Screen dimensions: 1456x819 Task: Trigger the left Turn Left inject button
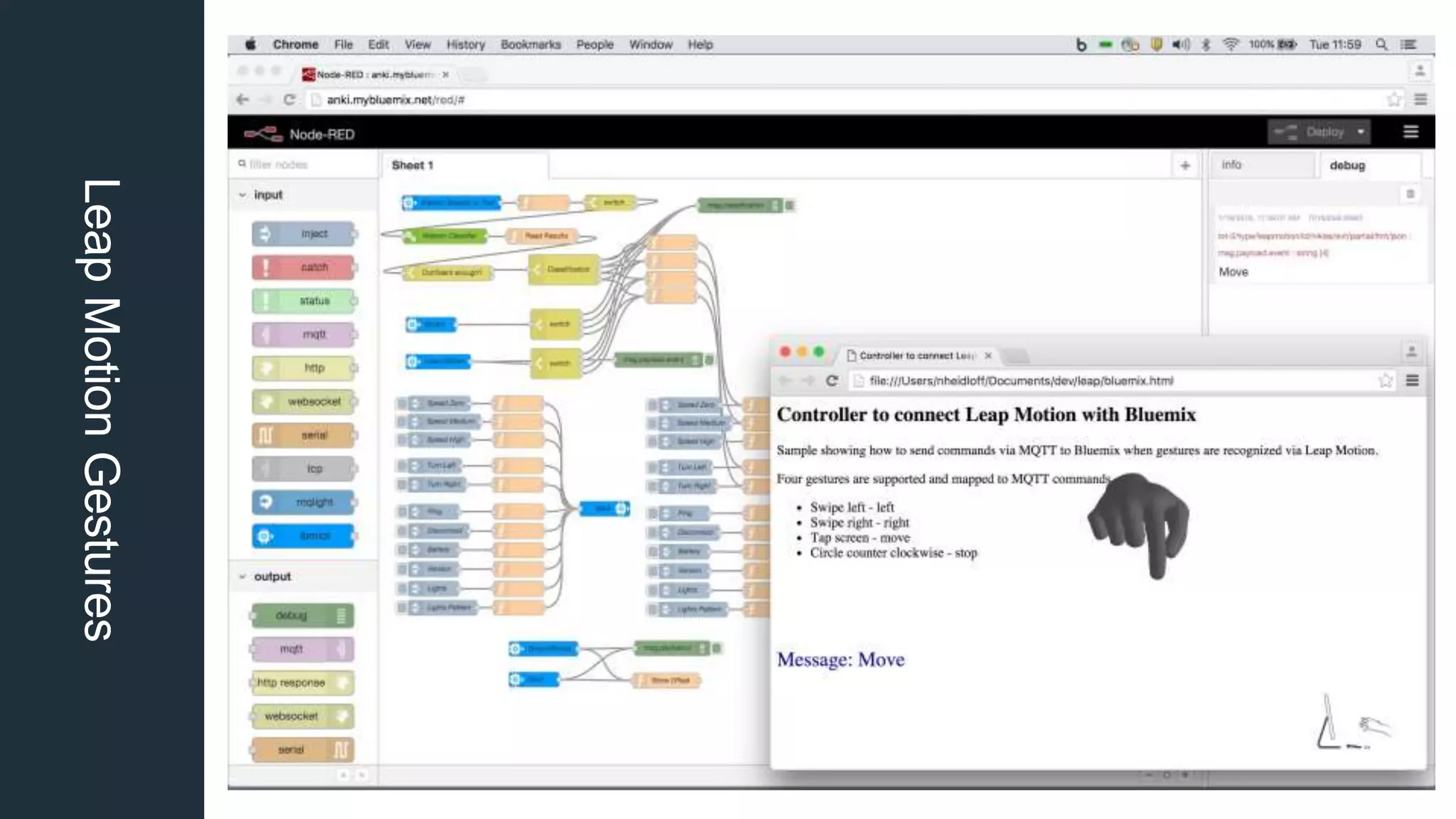(x=402, y=466)
